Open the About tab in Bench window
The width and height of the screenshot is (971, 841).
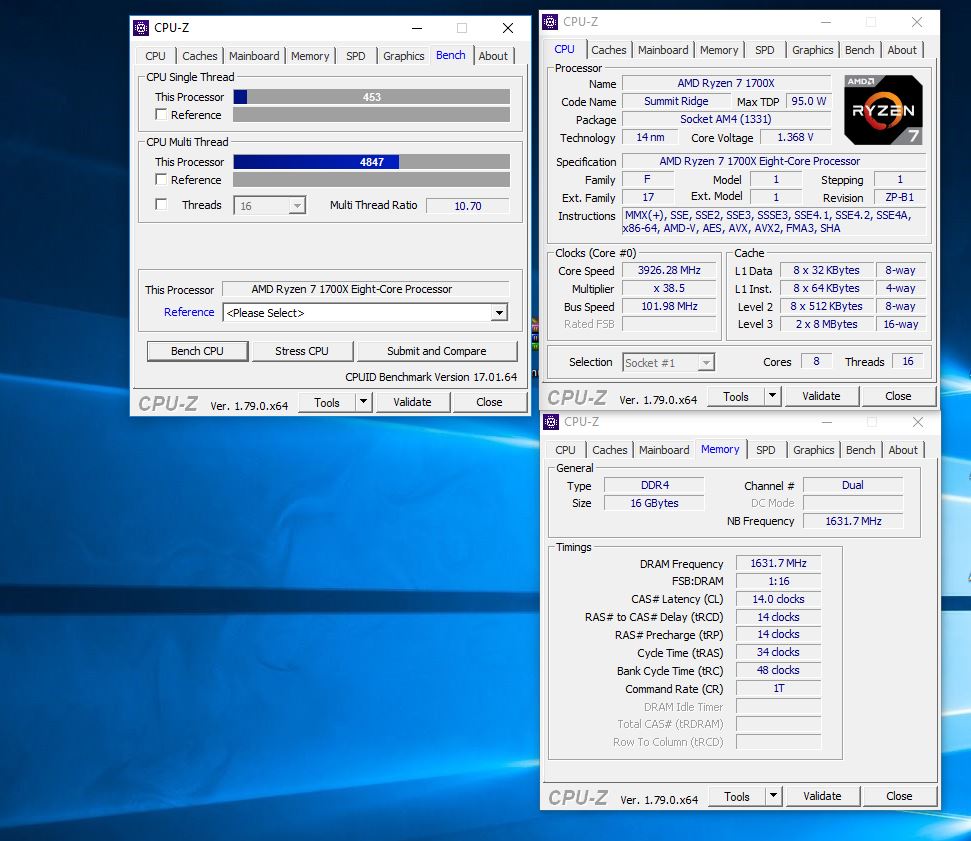tap(493, 56)
